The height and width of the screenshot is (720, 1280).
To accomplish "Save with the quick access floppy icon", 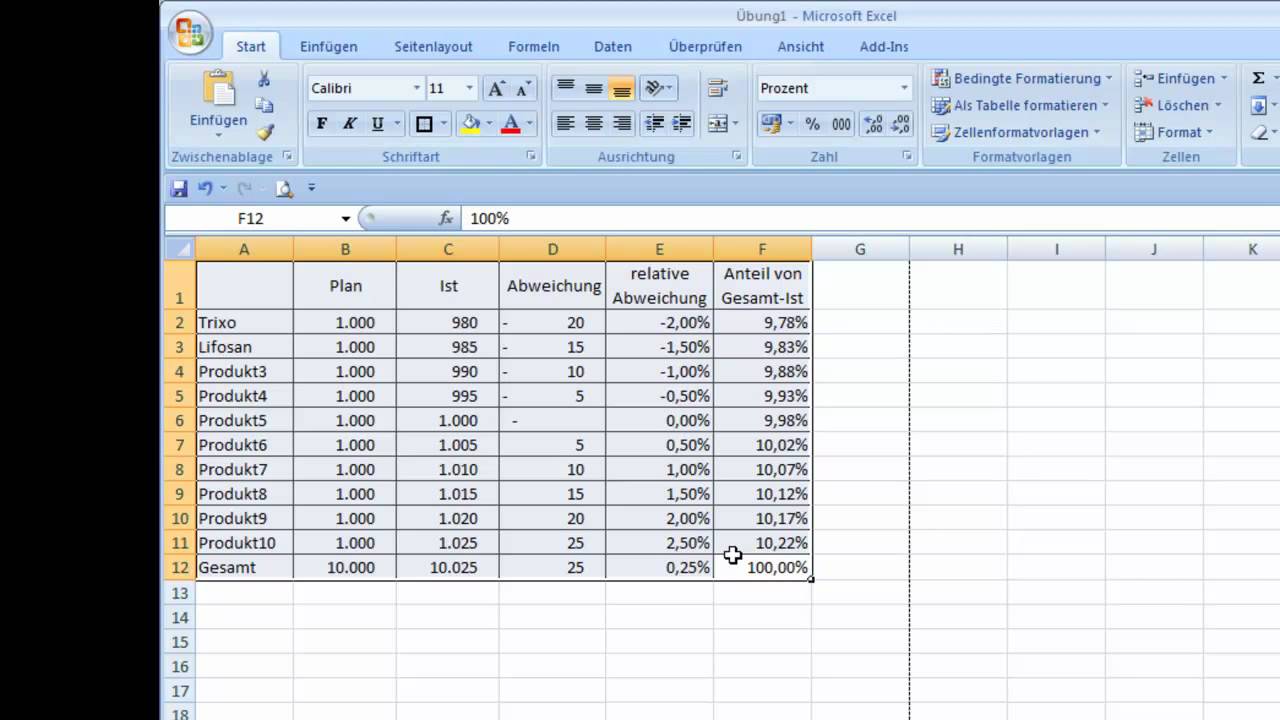I will (x=180, y=187).
